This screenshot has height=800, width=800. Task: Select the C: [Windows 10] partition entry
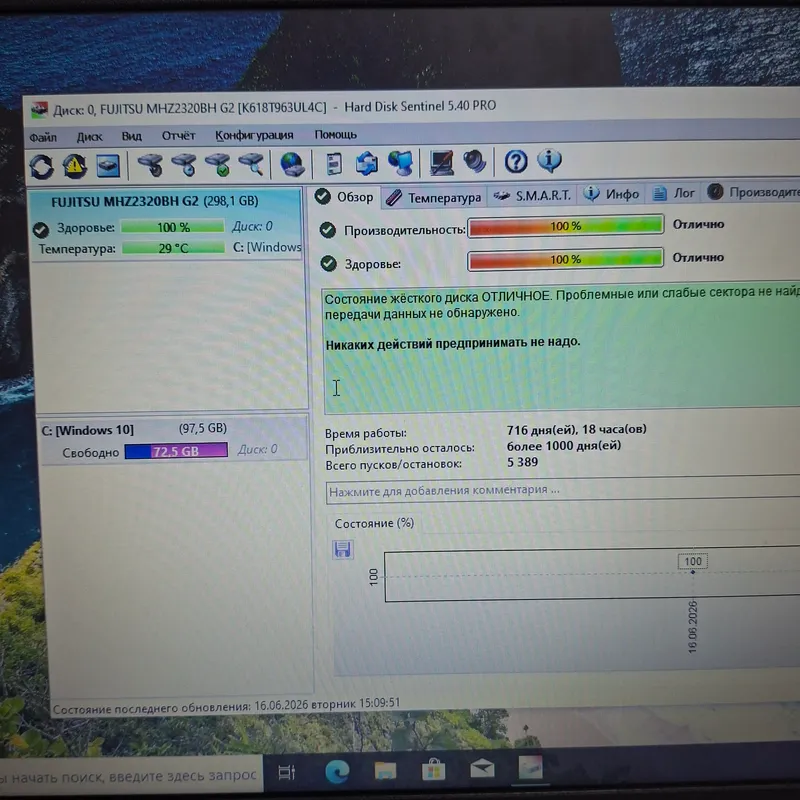pos(173,440)
